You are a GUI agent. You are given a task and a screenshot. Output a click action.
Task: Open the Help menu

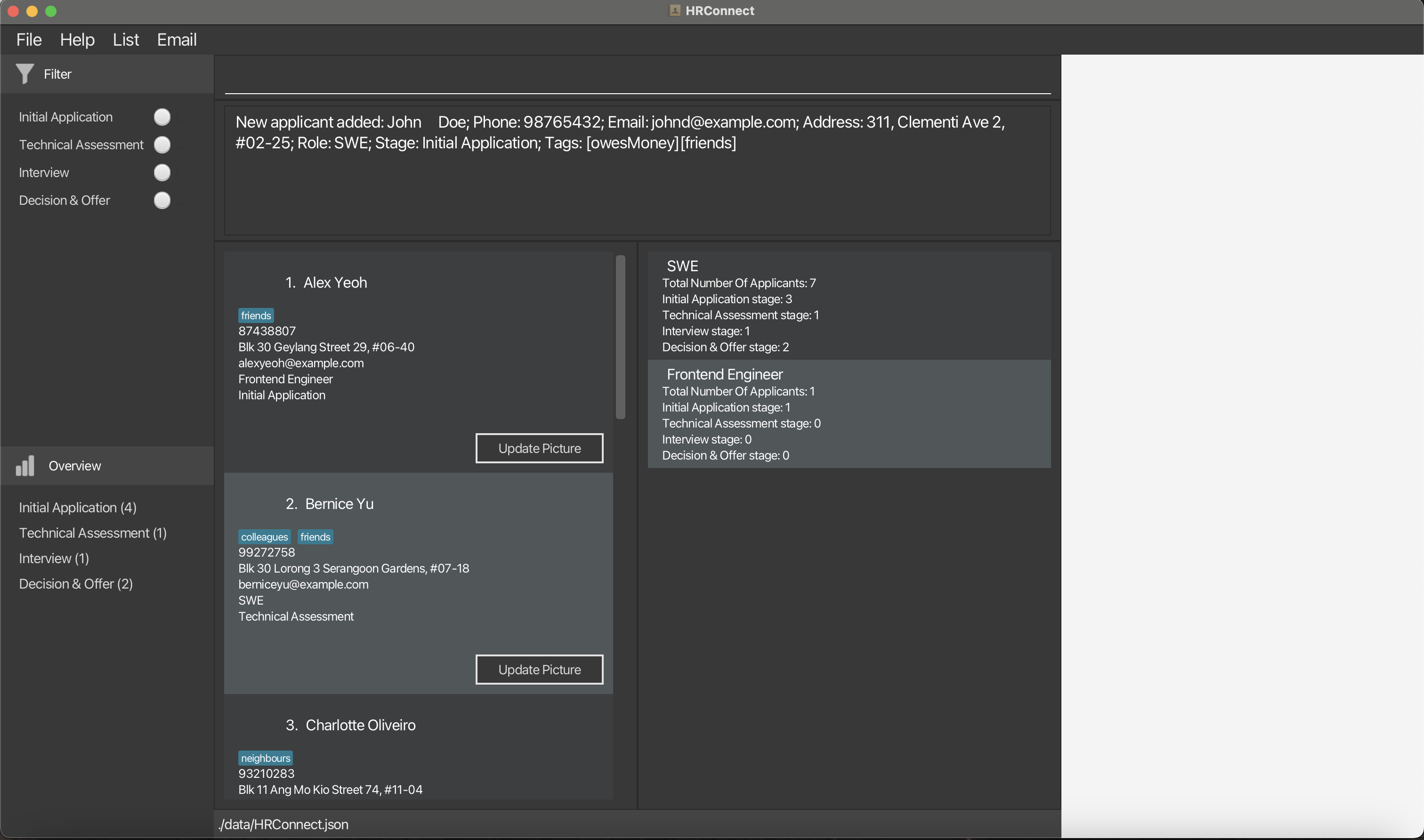(77, 40)
